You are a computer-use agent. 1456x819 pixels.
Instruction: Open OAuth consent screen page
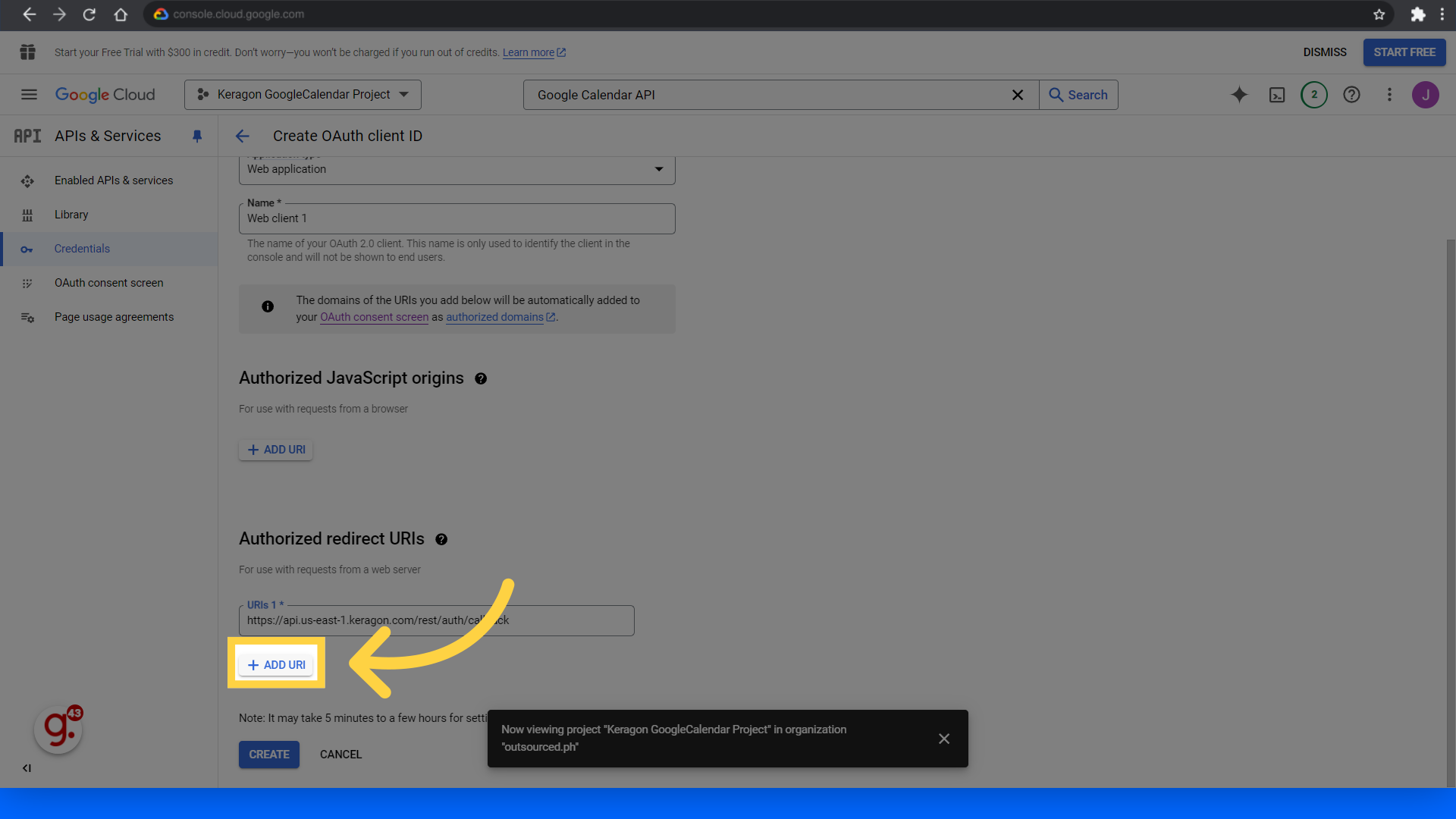[x=109, y=283]
